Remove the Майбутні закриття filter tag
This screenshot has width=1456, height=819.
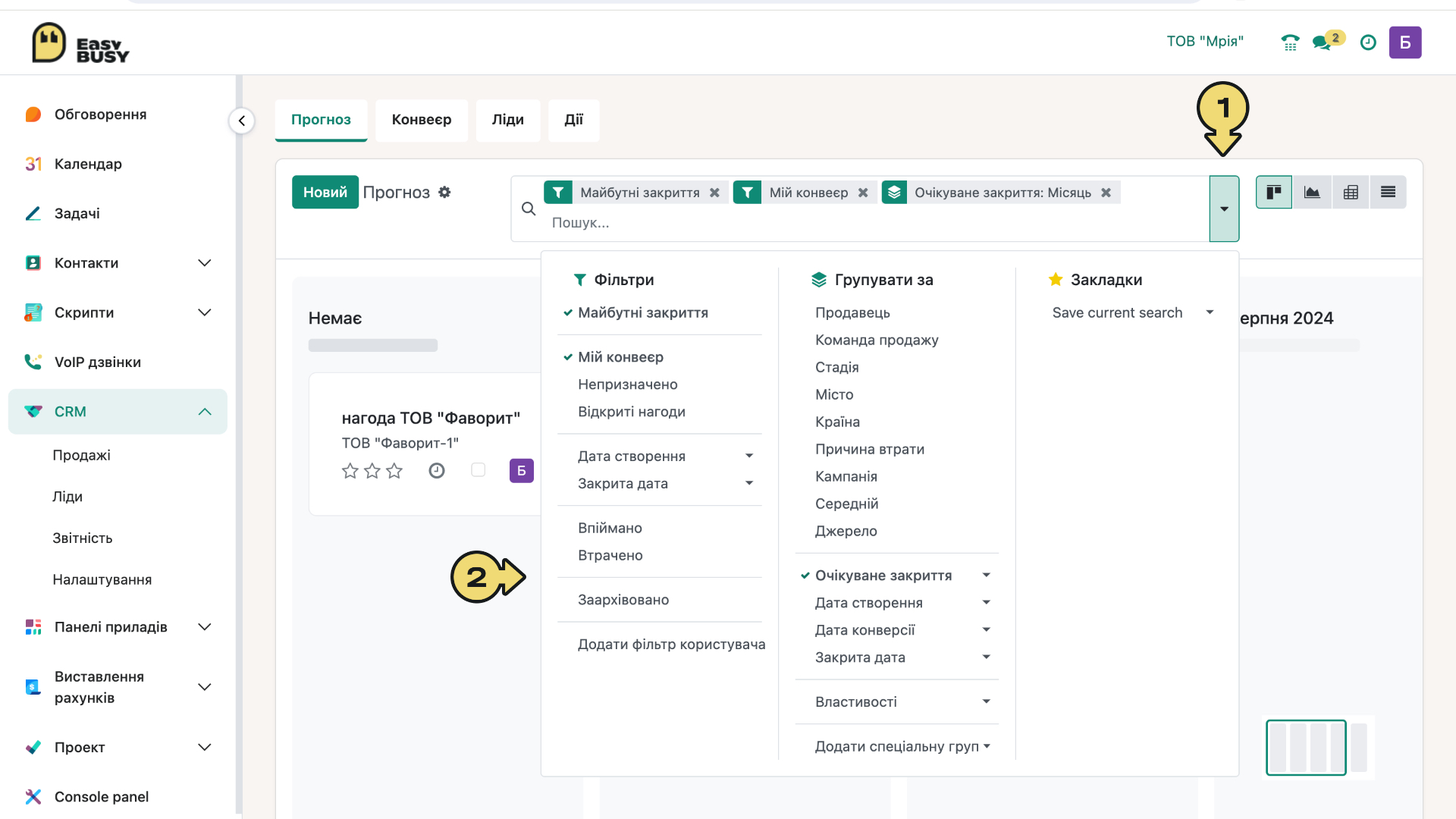[714, 193]
